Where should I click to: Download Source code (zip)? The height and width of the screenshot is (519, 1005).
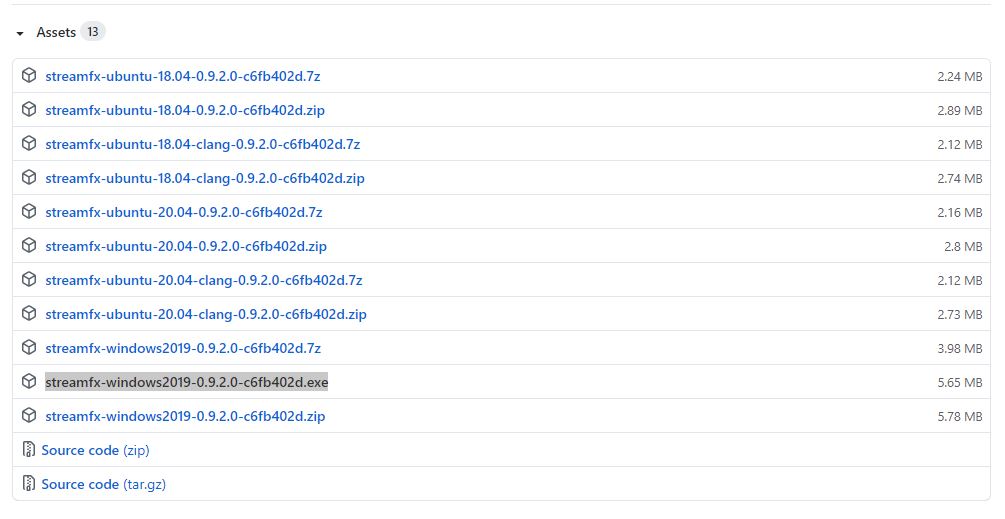click(x=96, y=450)
